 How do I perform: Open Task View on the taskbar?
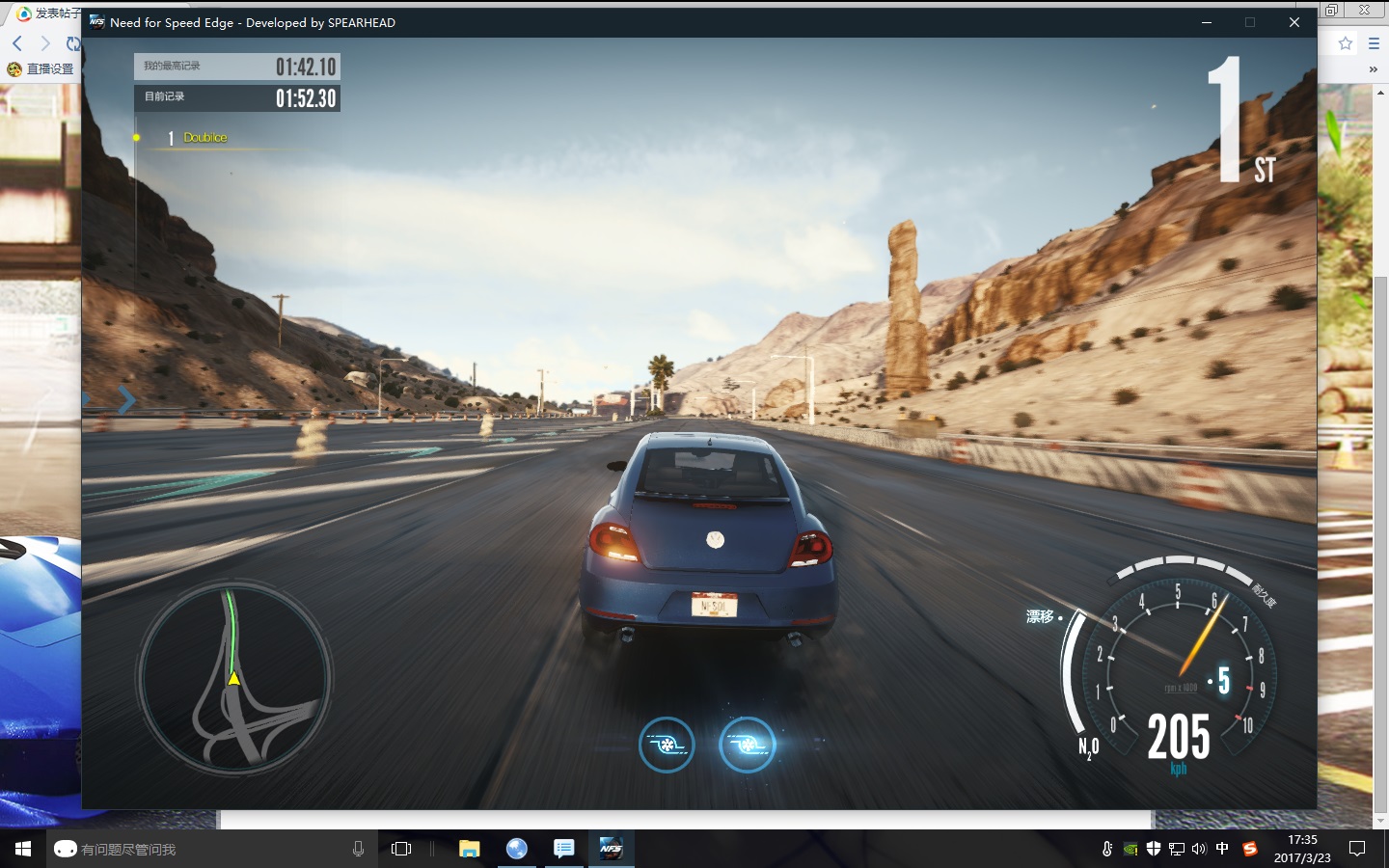point(401,849)
